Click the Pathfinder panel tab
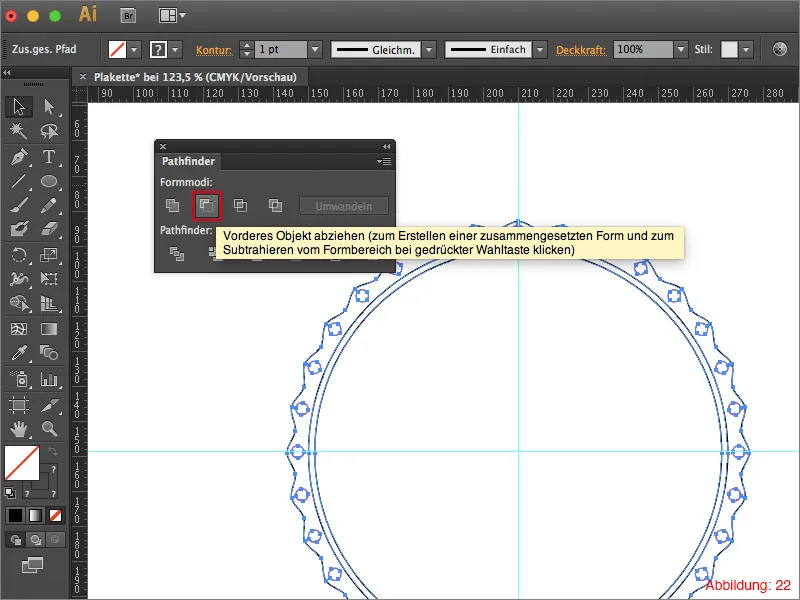 point(188,161)
